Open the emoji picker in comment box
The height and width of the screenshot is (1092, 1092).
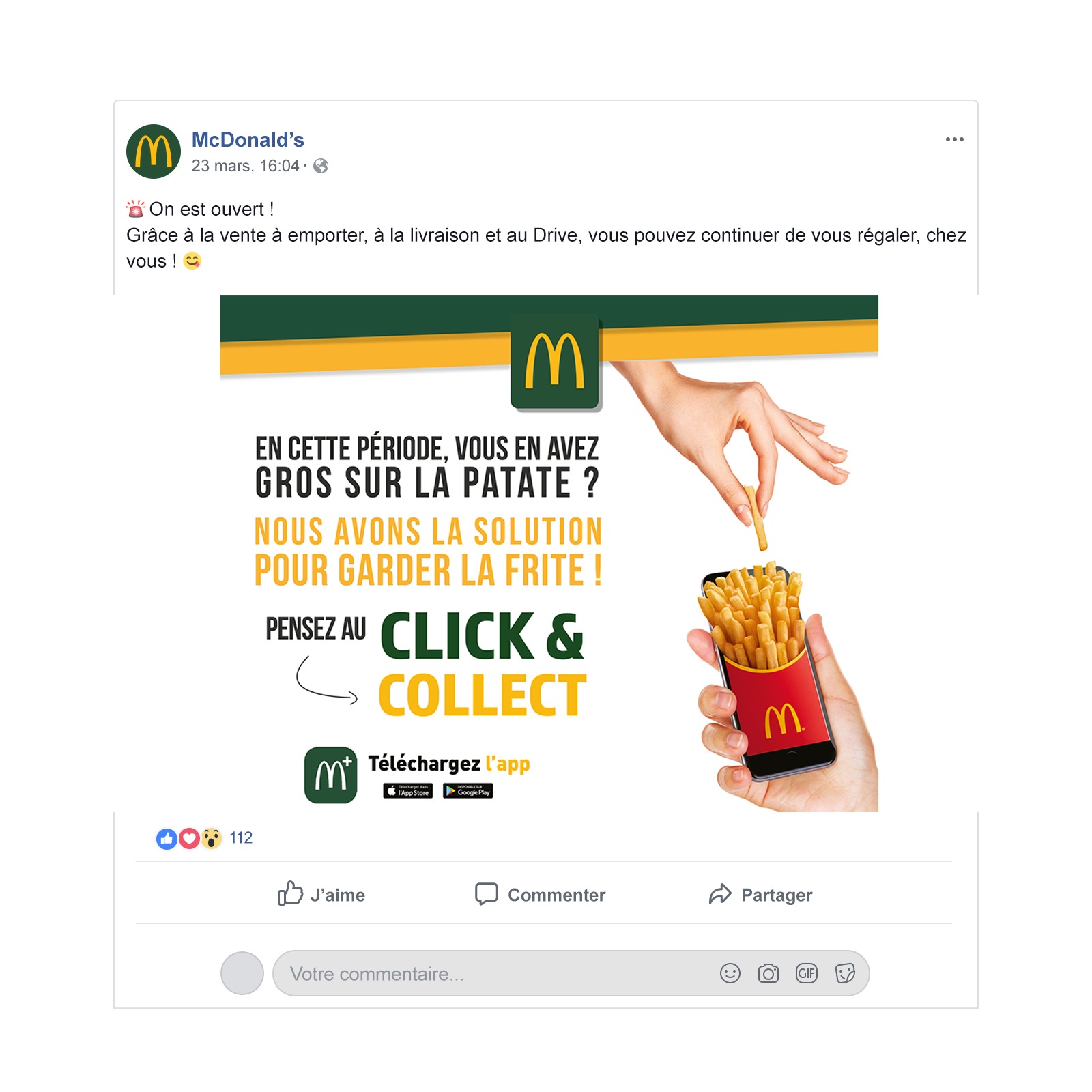[730, 973]
